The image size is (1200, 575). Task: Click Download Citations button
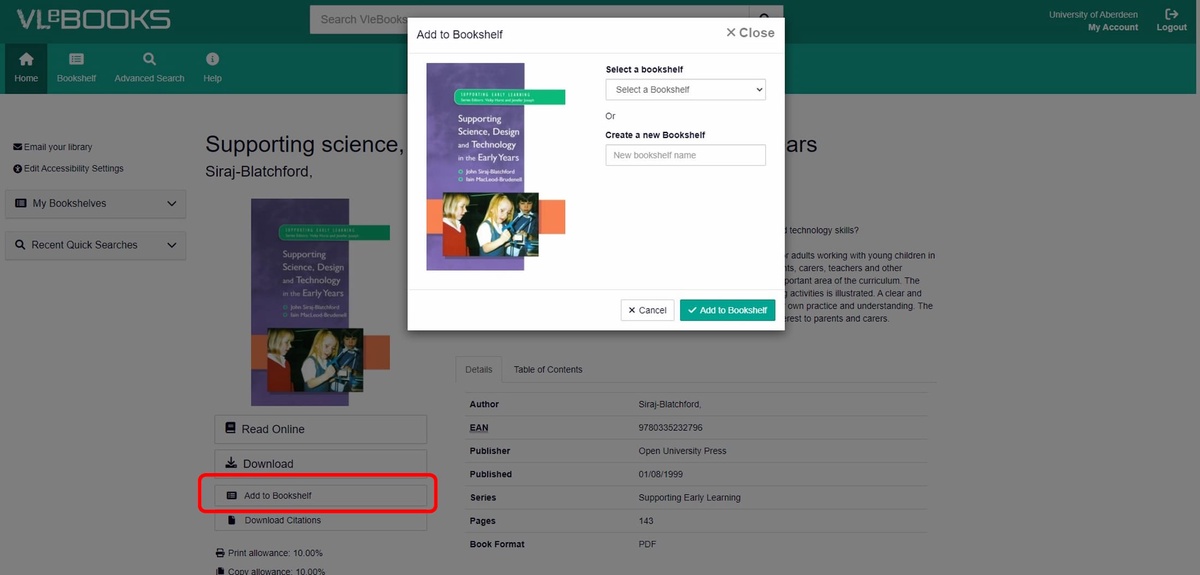pos(321,520)
